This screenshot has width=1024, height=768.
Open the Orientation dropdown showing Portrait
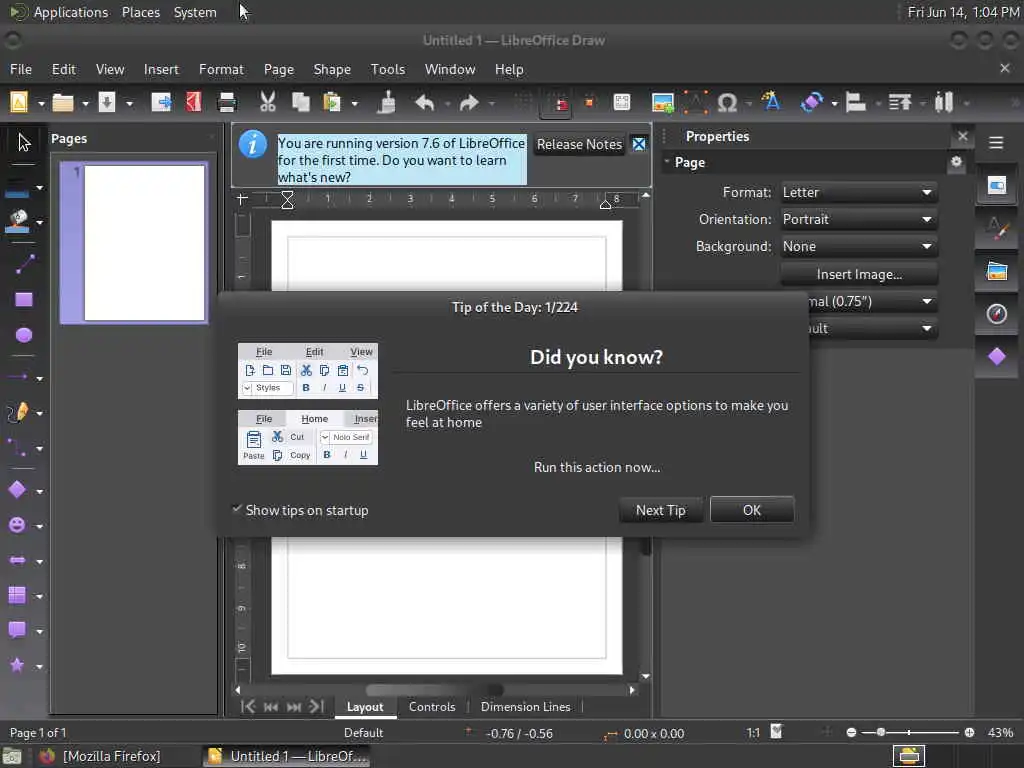858,219
